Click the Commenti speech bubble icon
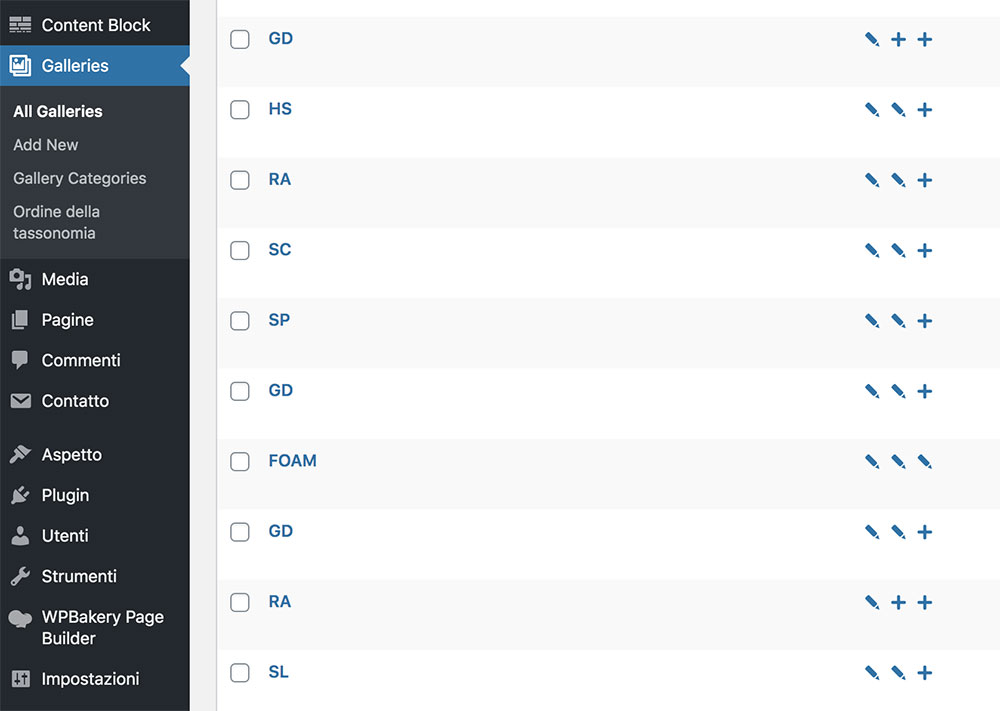 point(20,360)
